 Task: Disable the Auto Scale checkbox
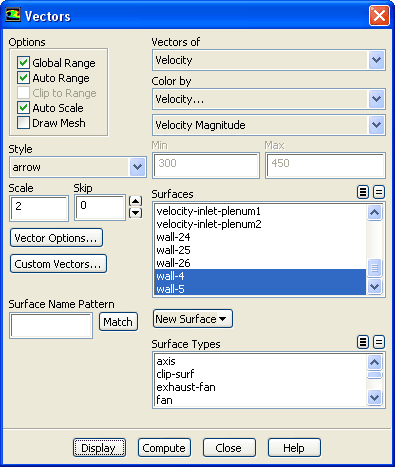pos(23,108)
